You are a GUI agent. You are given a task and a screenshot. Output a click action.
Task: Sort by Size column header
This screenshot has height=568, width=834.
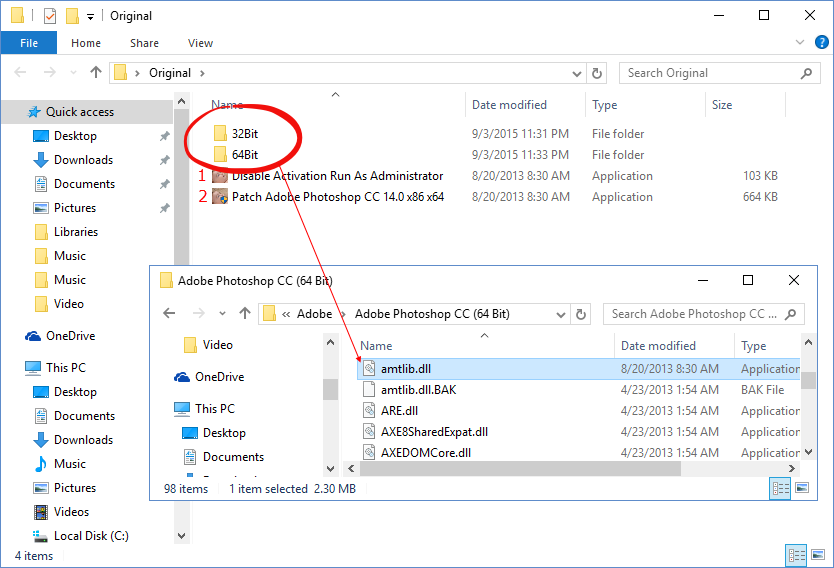point(722,105)
